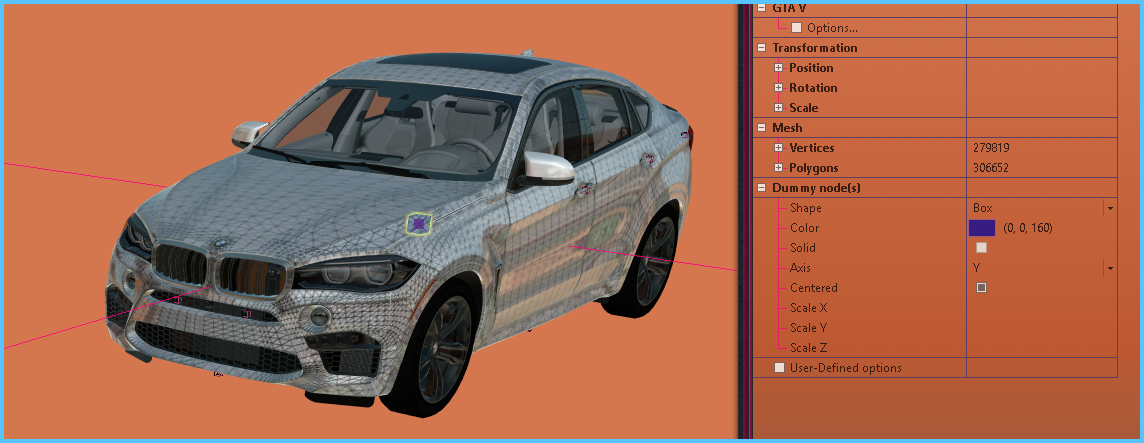Tick the Options... checkbox
Image resolution: width=1144 pixels, height=443 pixels.
pos(797,28)
